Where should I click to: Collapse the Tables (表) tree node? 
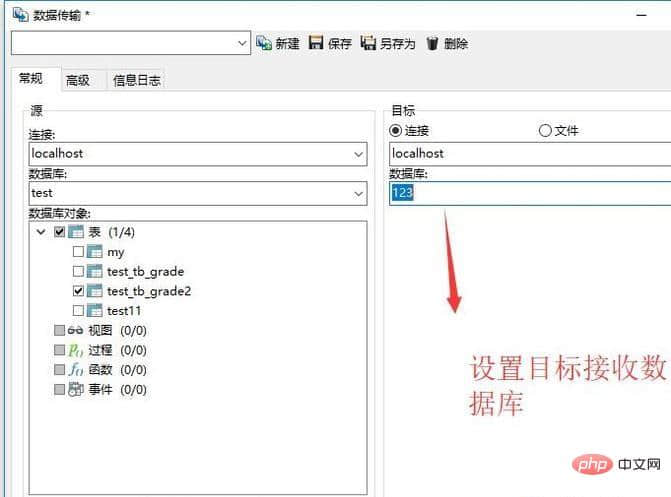pyautogui.click(x=41, y=232)
